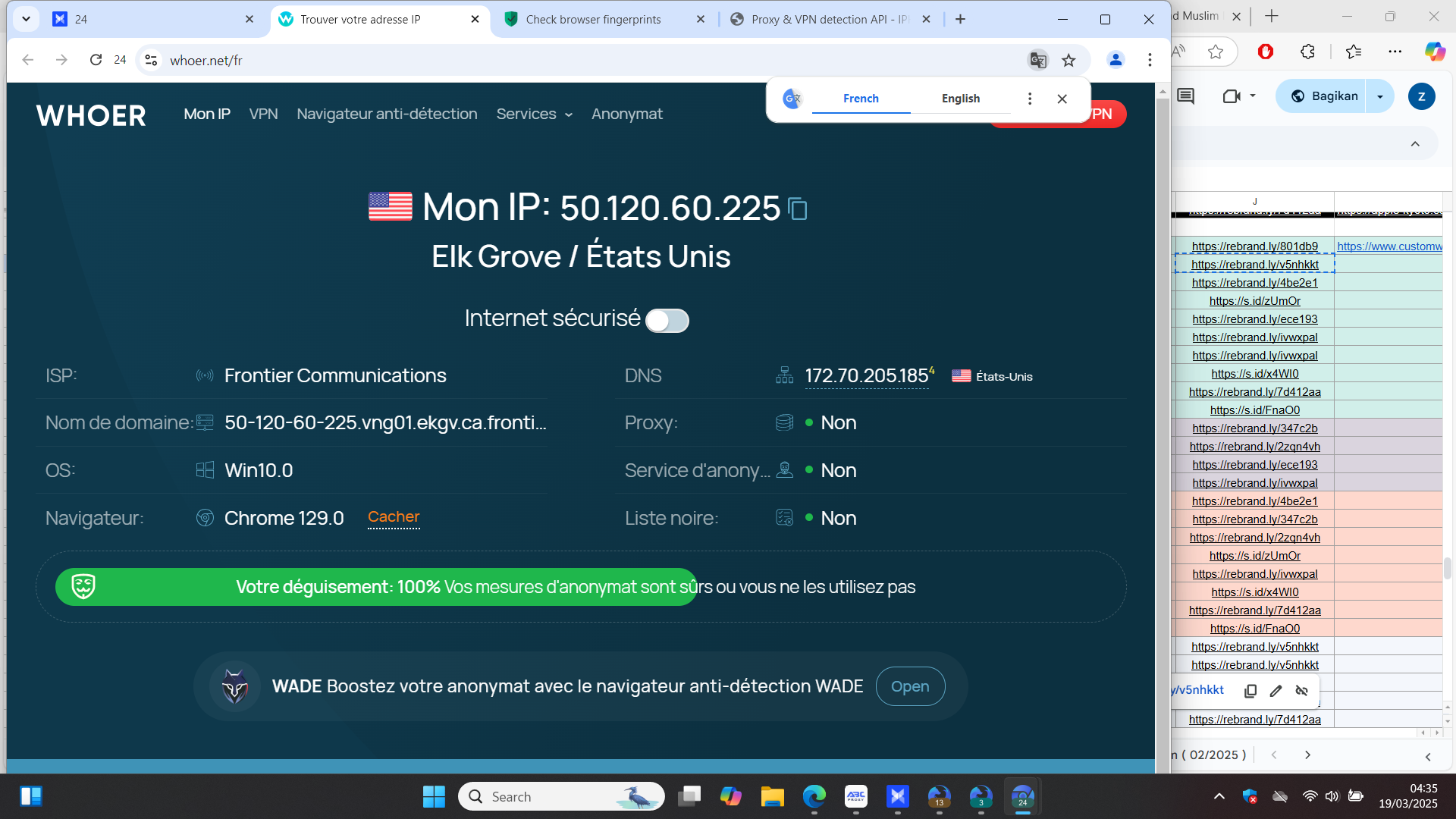
Task: Toggle the Internet sécurisé switch
Action: (x=667, y=320)
